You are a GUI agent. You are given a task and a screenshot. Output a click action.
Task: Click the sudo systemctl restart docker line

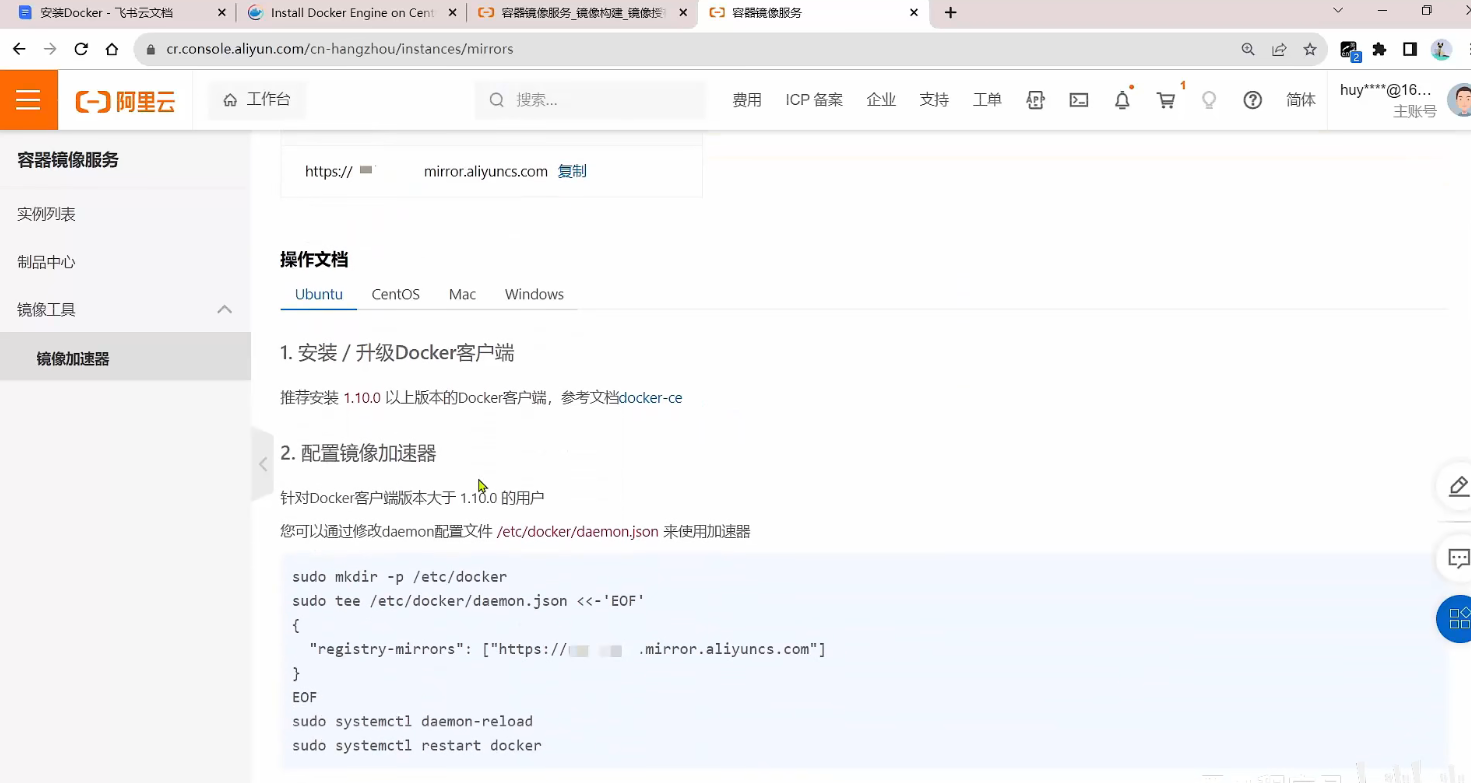point(417,745)
